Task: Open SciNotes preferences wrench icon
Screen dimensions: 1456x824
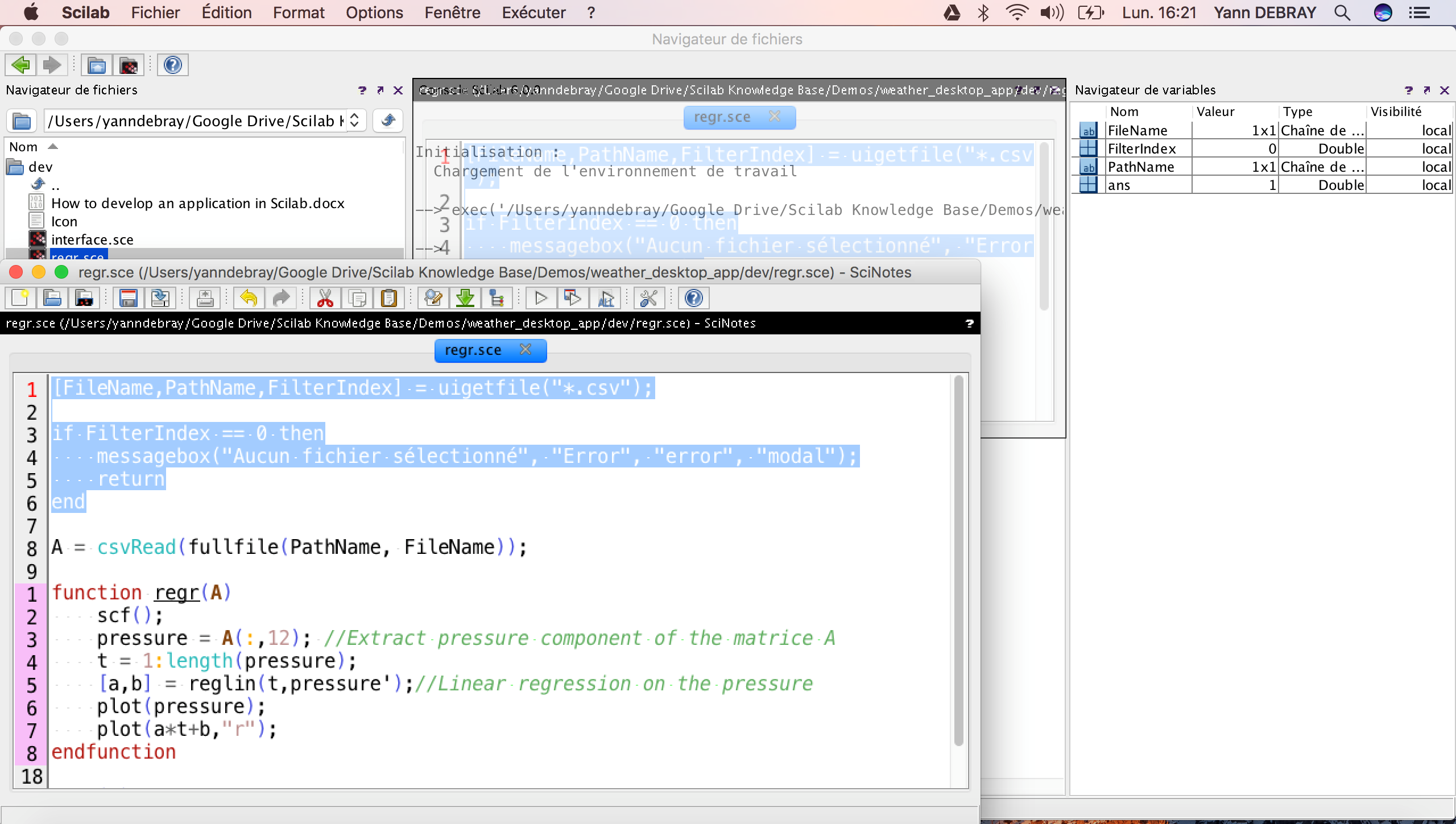Action: click(x=649, y=298)
